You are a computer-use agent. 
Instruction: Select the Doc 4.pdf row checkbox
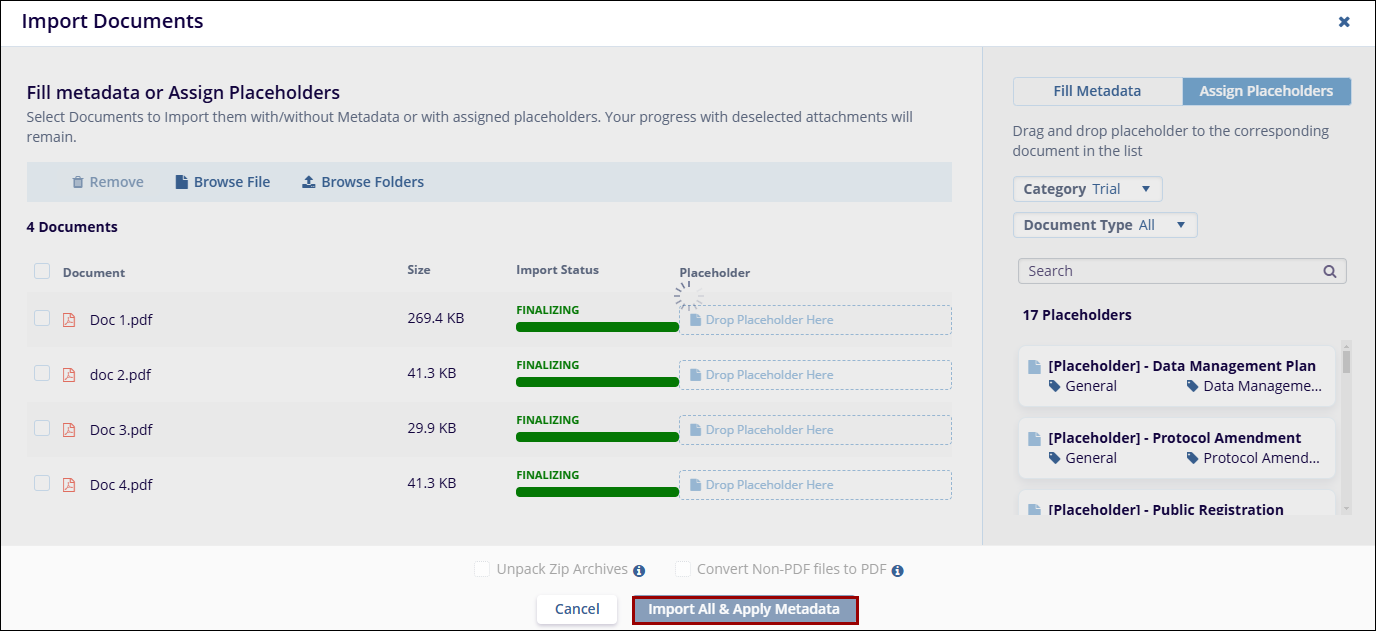coord(42,483)
